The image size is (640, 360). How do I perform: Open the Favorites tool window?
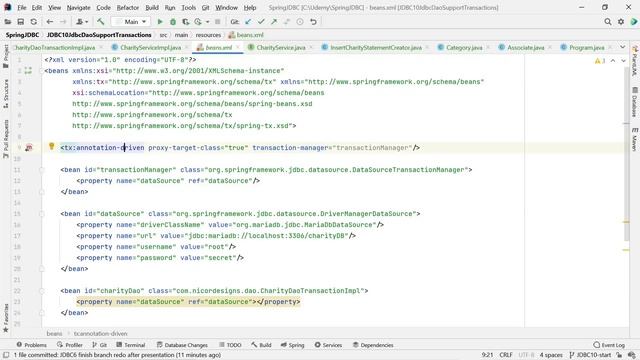click(6, 318)
